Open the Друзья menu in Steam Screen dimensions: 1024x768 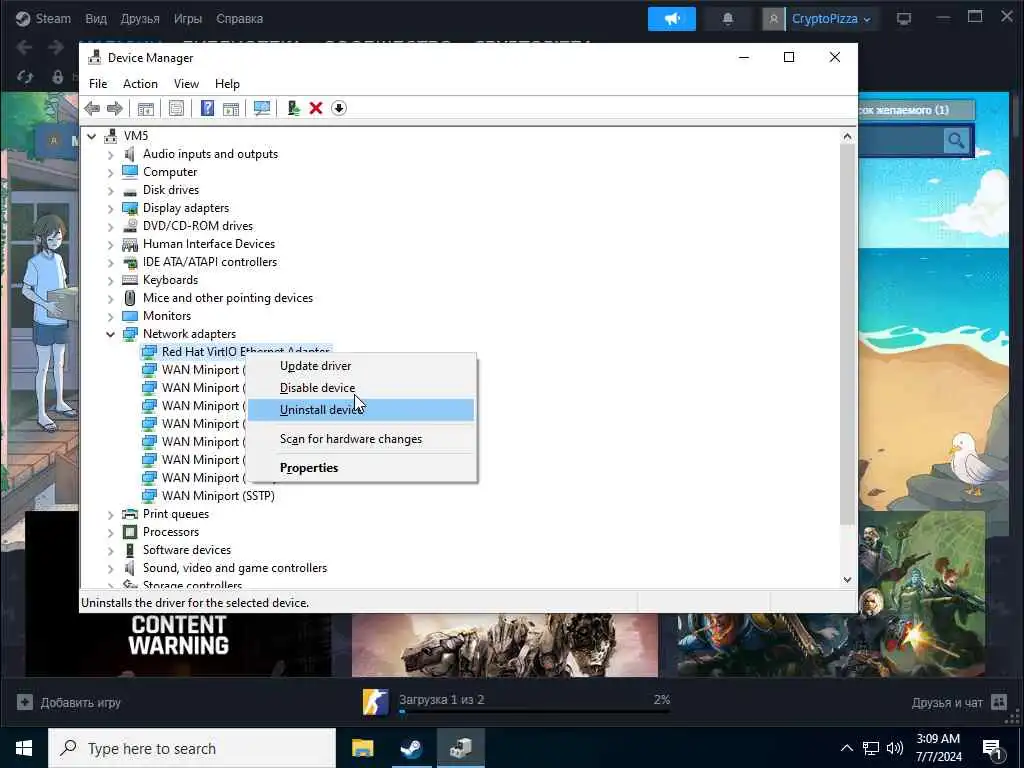point(140,18)
